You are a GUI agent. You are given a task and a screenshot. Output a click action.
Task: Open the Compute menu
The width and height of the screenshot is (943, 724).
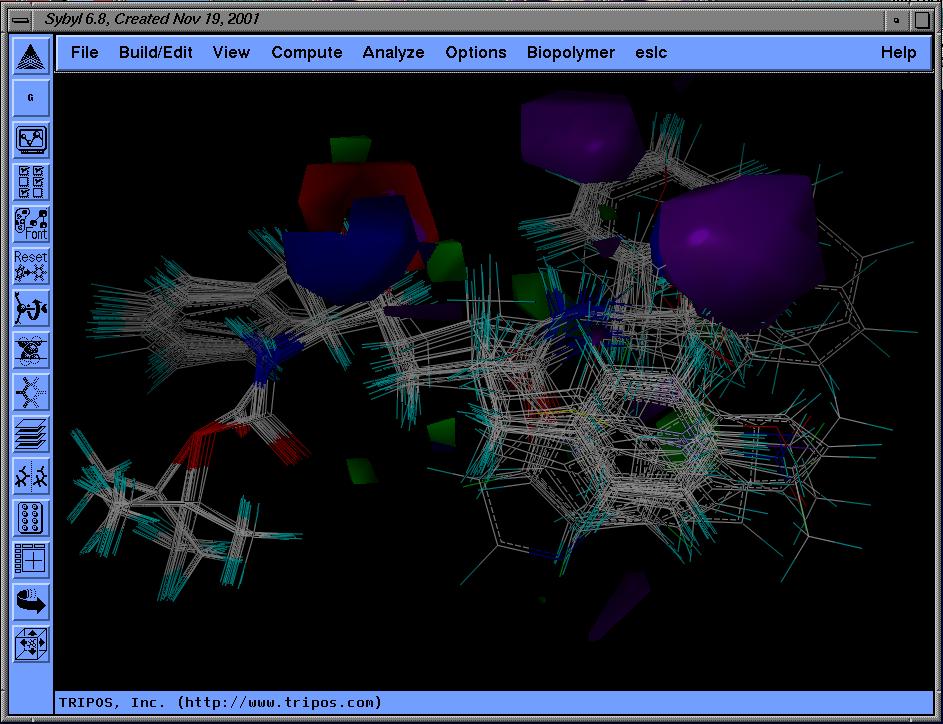point(307,53)
